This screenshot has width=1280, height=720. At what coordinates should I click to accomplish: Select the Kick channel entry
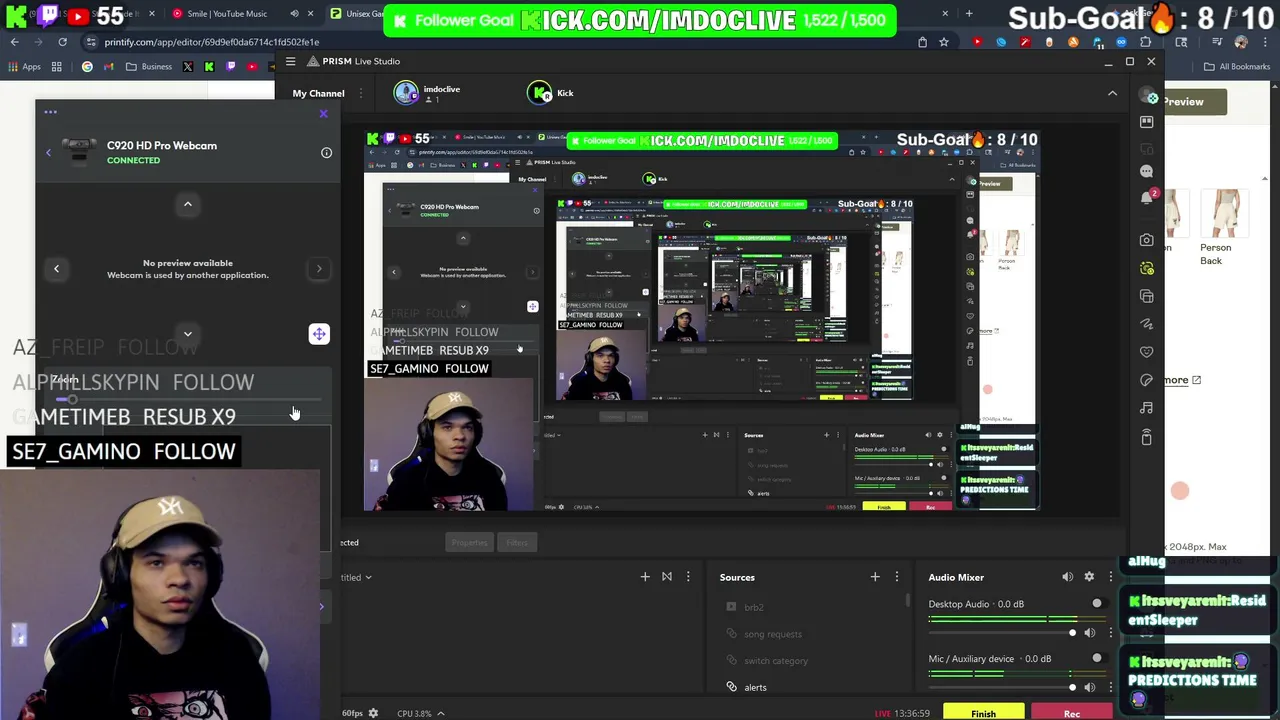click(552, 93)
